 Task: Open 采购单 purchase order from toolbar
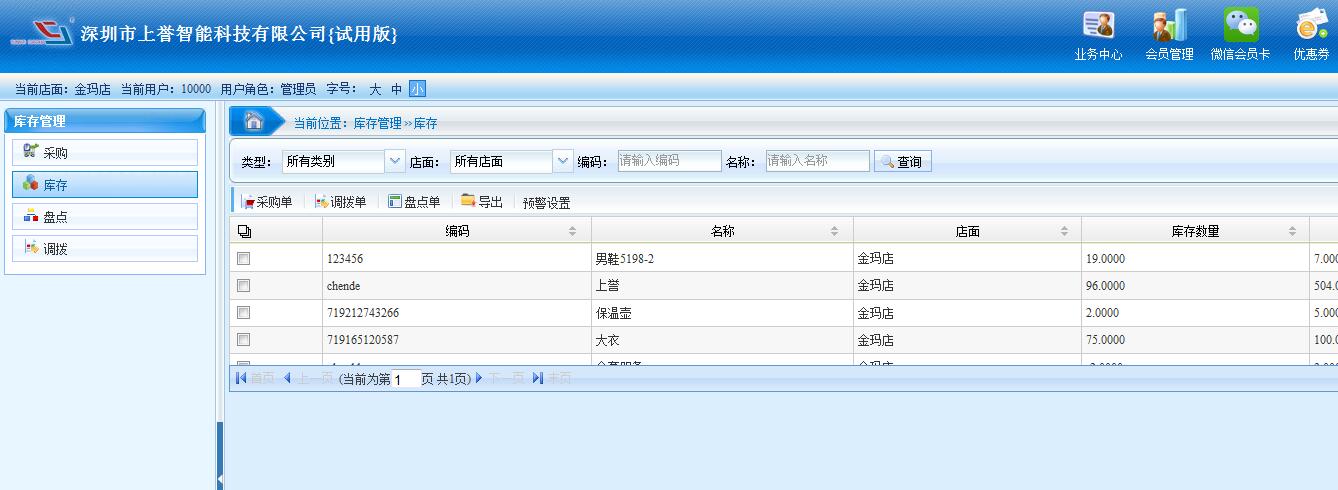point(267,202)
